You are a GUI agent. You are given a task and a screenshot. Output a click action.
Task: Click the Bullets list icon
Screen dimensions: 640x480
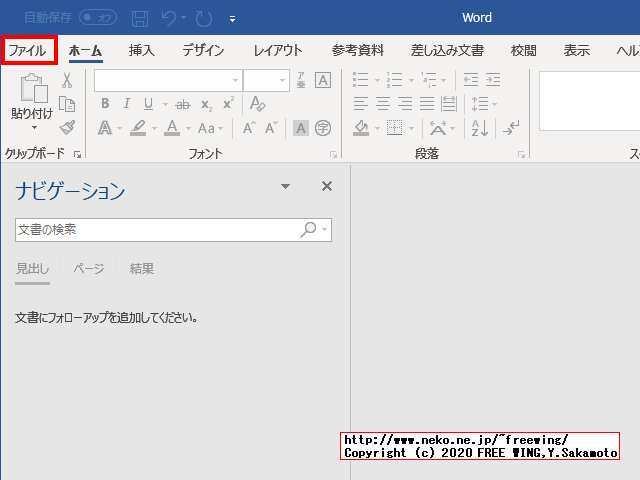tap(361, 80)
